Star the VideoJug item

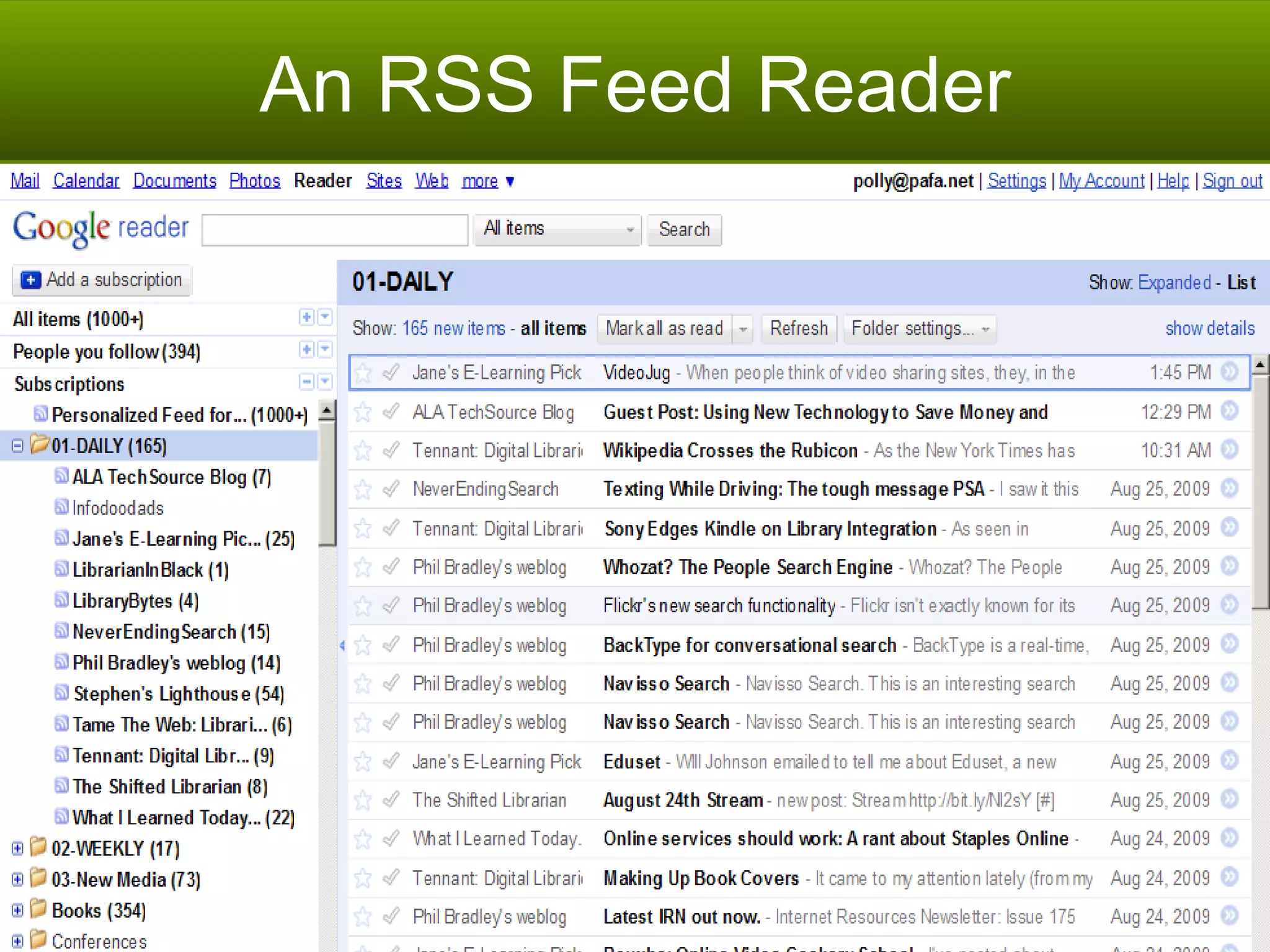coord(363,373)
